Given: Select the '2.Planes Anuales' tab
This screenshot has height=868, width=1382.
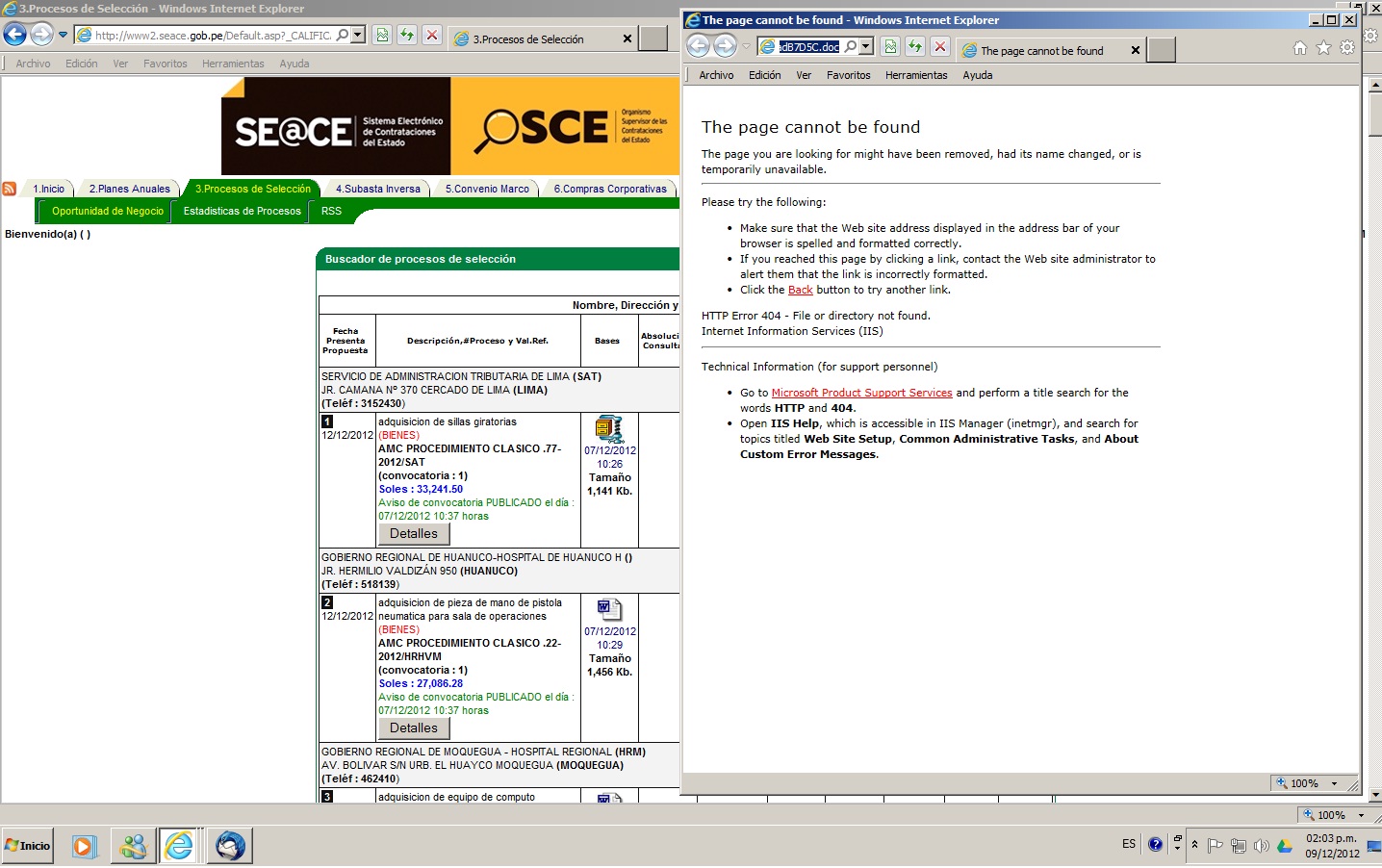Looking at the screenshot, I should coord(130,189).
